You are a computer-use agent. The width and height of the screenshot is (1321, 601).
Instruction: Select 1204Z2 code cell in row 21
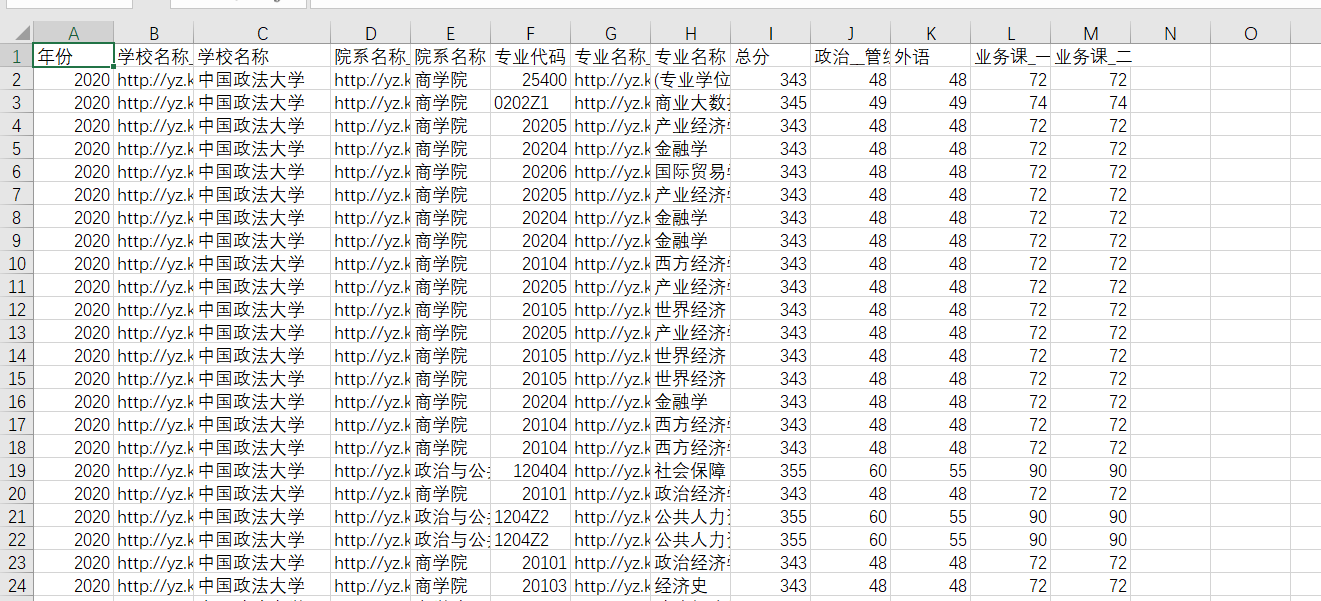(x=531, y=516)
